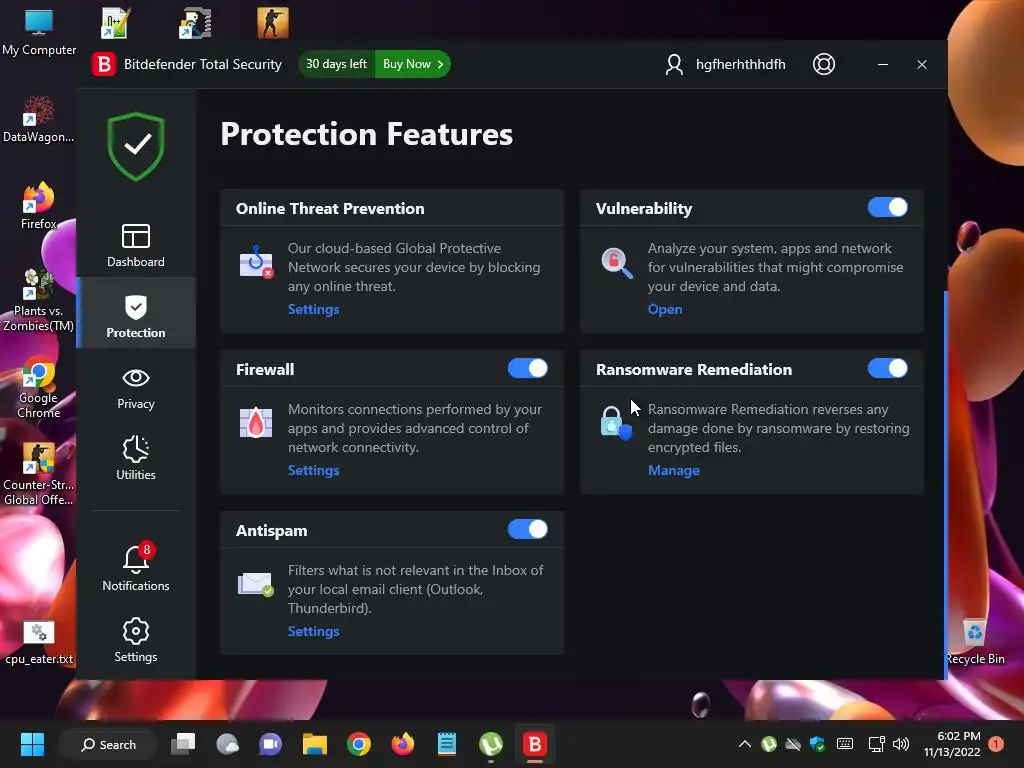The height and width of the screenshot is (768, 1024).
Task: Open Bitdefender Settings gear in sidebar
Action: (x=136, y=640)
